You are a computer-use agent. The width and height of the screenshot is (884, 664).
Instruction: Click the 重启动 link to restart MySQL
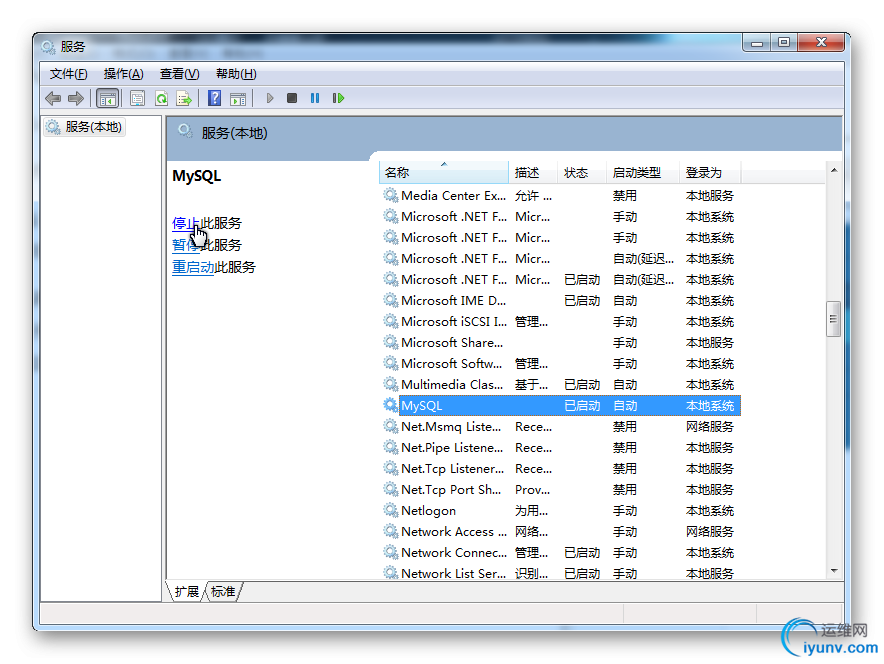193,267
